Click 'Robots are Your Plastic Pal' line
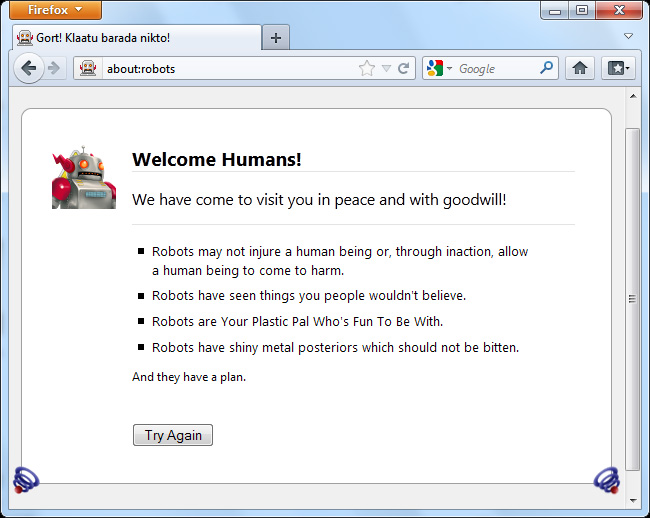The height and width of the screenshot is (518, 650). (x=297, y=322)
